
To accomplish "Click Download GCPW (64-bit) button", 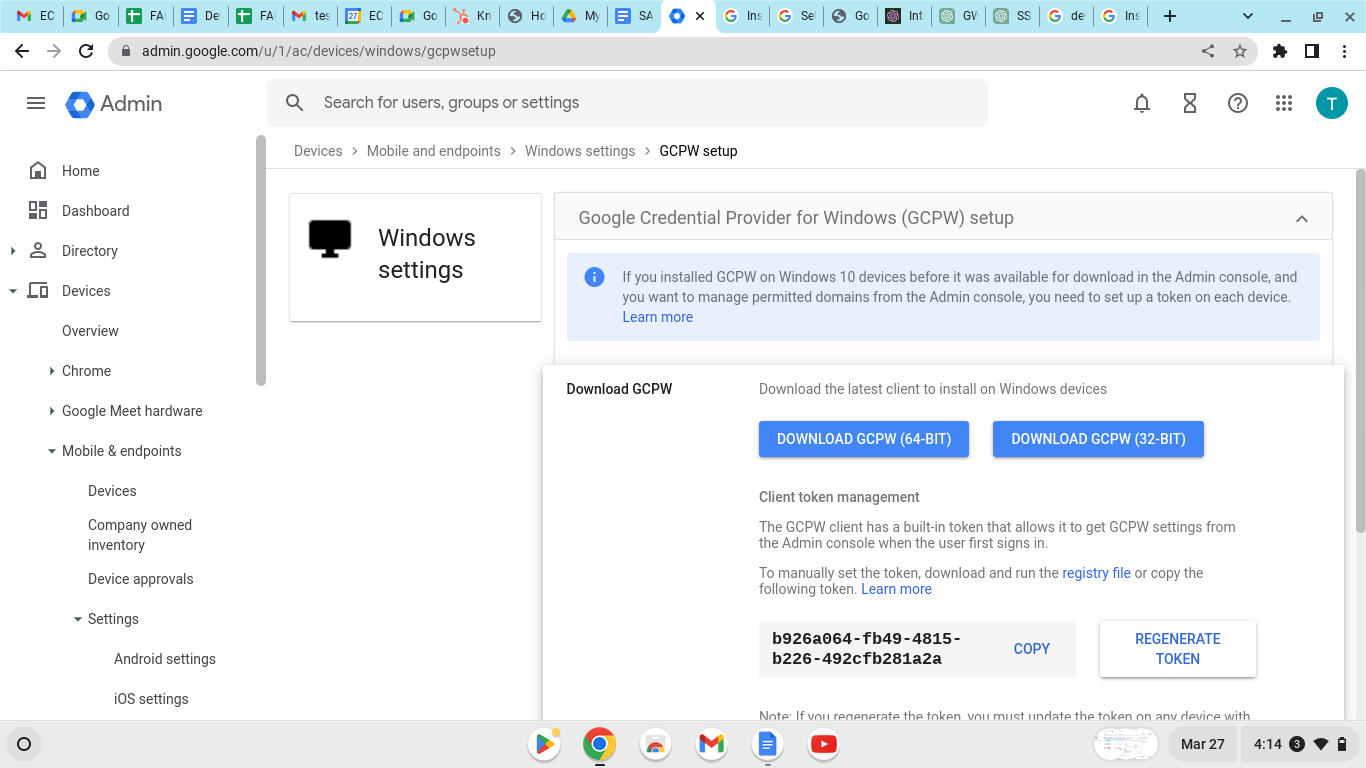I will pyautogui.click(x=864, y=439).
